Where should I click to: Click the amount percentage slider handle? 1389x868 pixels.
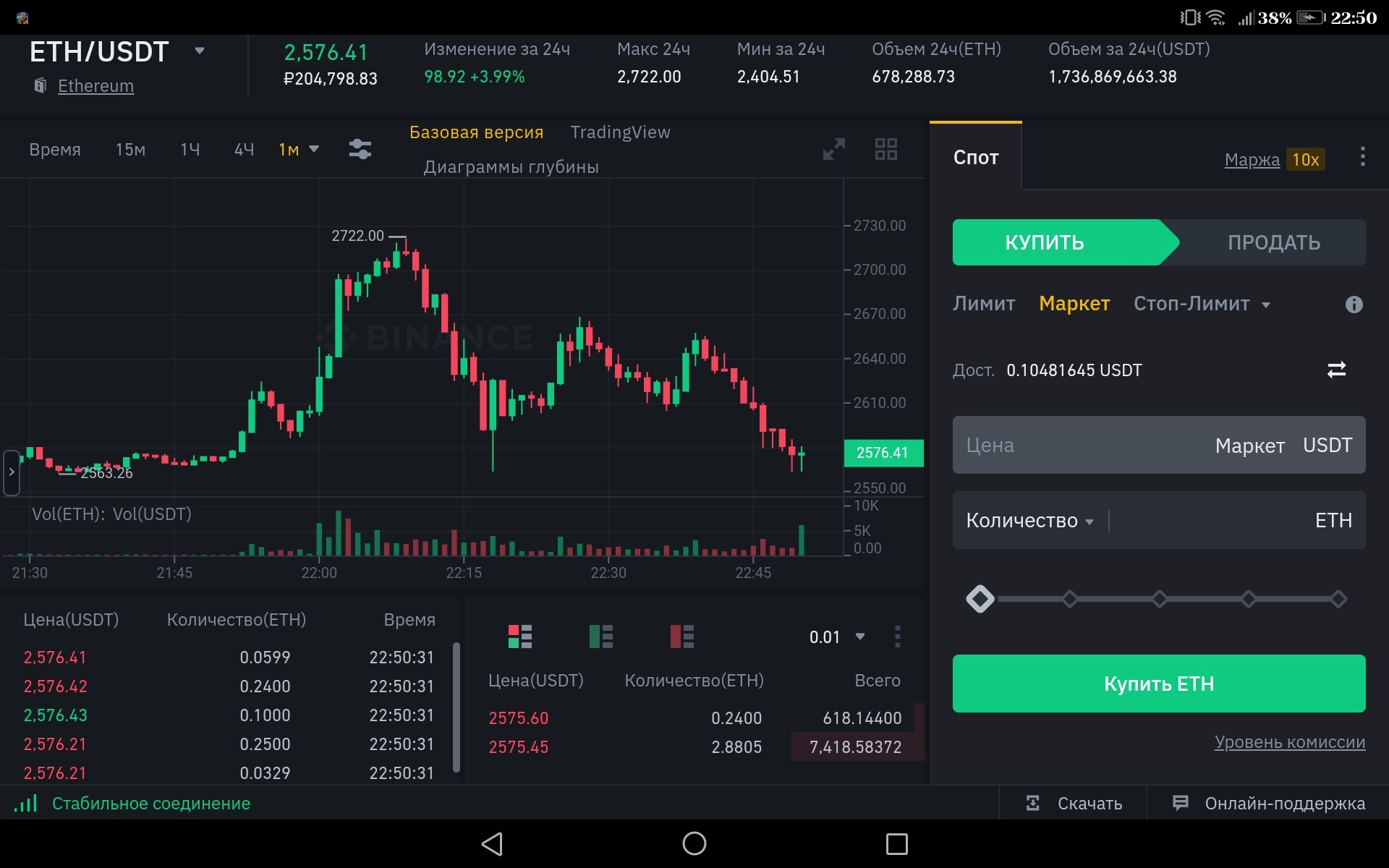point(980,599)
